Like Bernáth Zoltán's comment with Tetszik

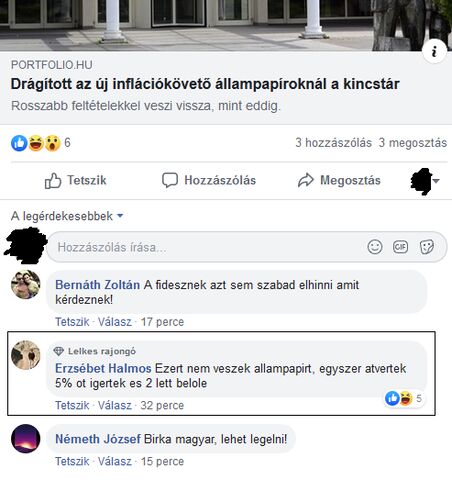pyautogui.click(x=72, y=322)
